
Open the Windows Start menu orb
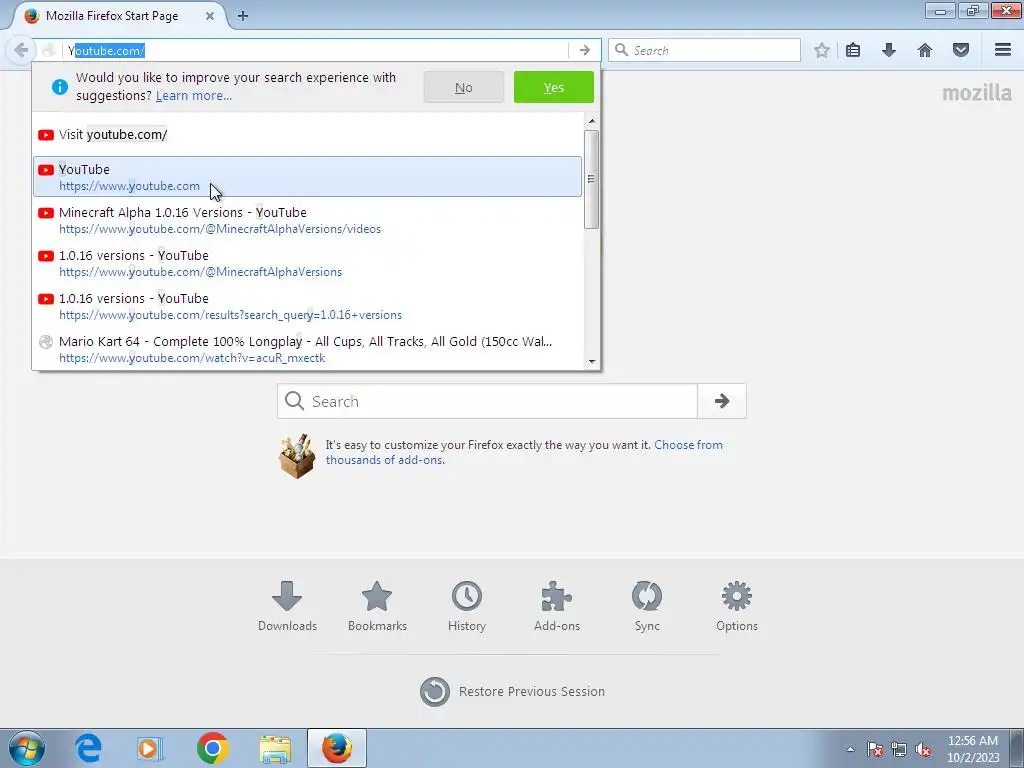pyautogui.click(x=27, y=748)
